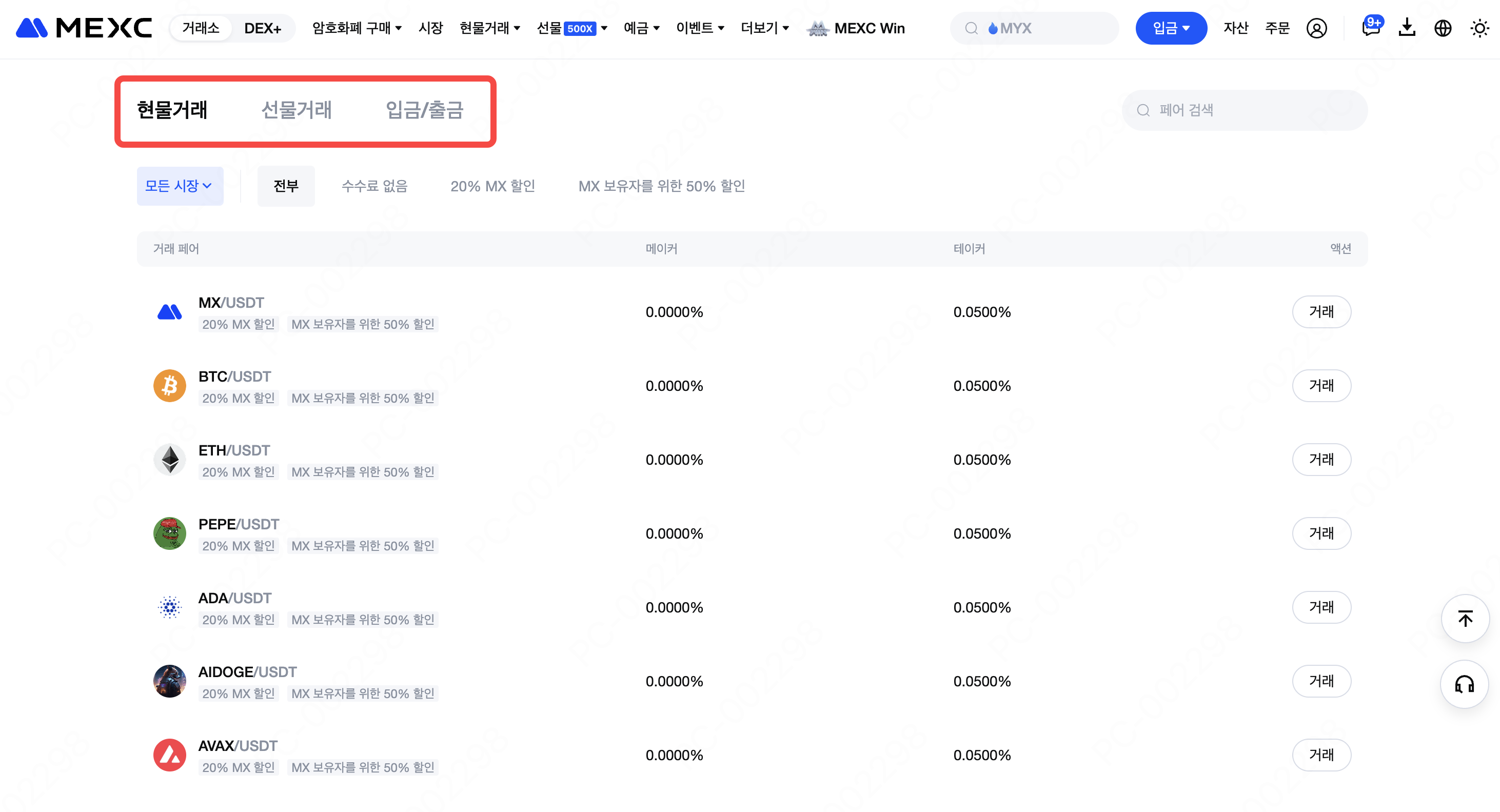Viewport: 1500px width, 812px height.
Task: Focus the 페어 검색 input field
Action: pos(1245,110)
